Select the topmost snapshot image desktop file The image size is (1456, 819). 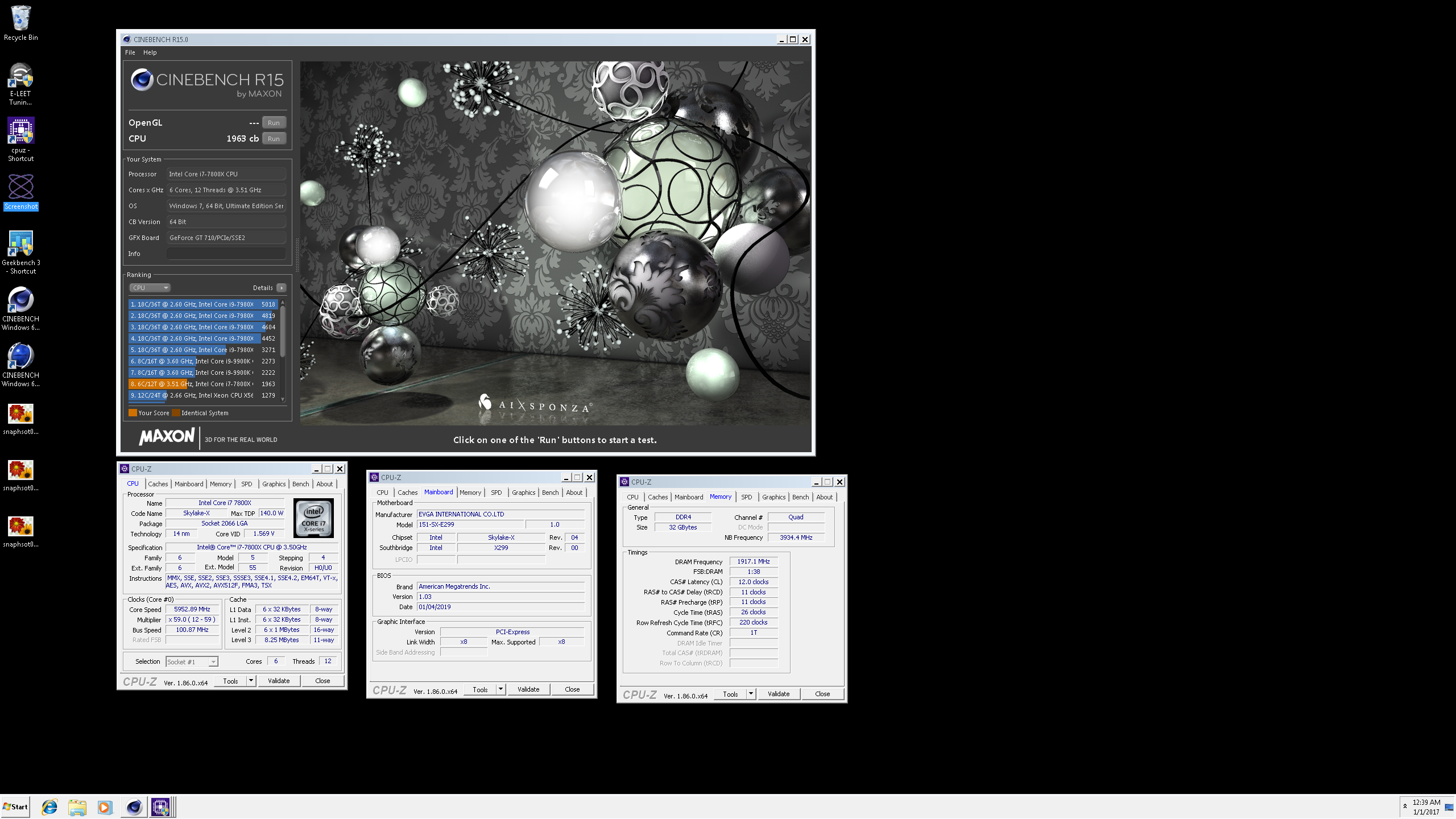pyautogui.click(x=21, y=419)
